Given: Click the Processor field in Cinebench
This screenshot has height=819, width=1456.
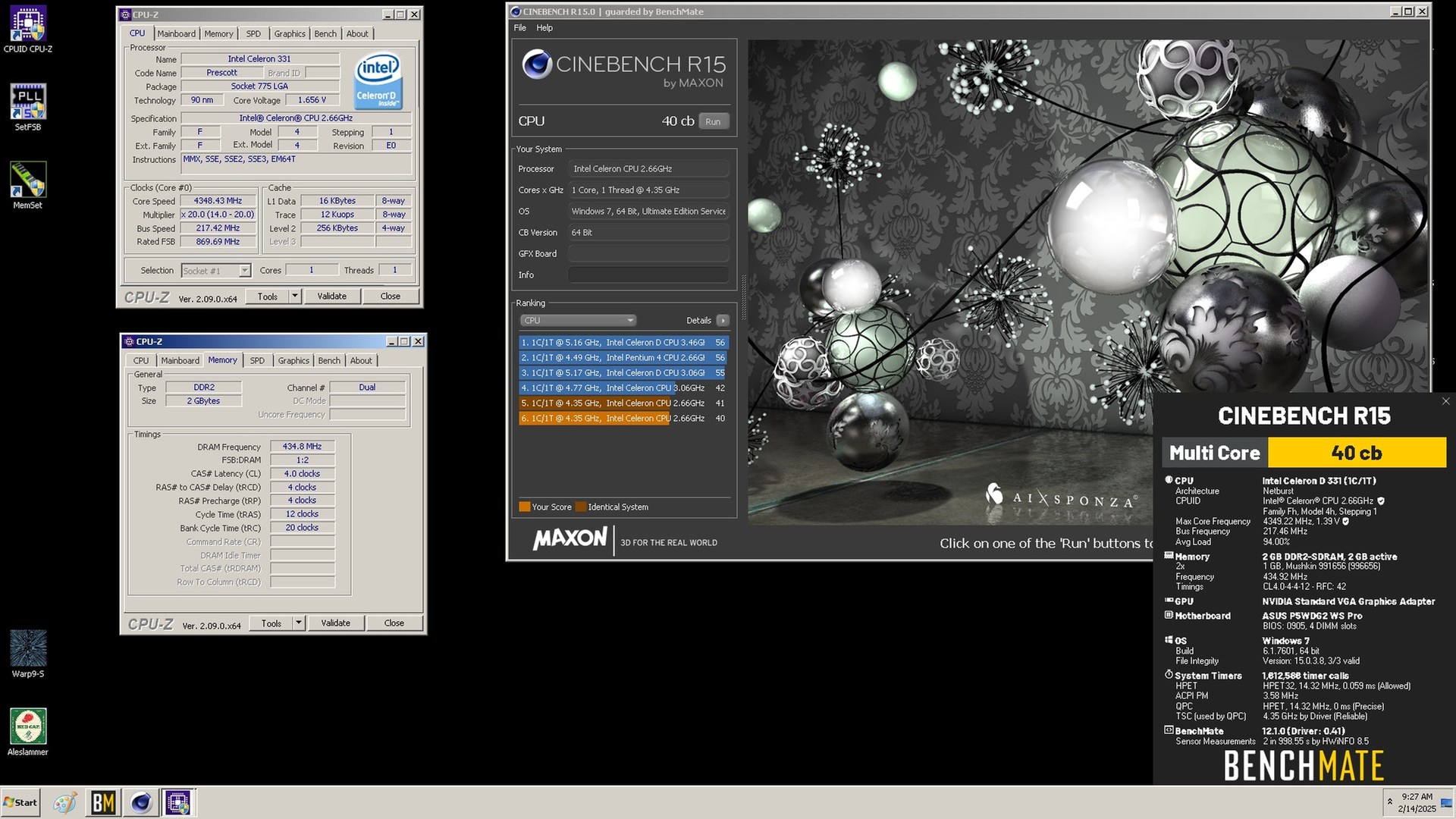Looking at the screenshot, I should click(648, 169).
